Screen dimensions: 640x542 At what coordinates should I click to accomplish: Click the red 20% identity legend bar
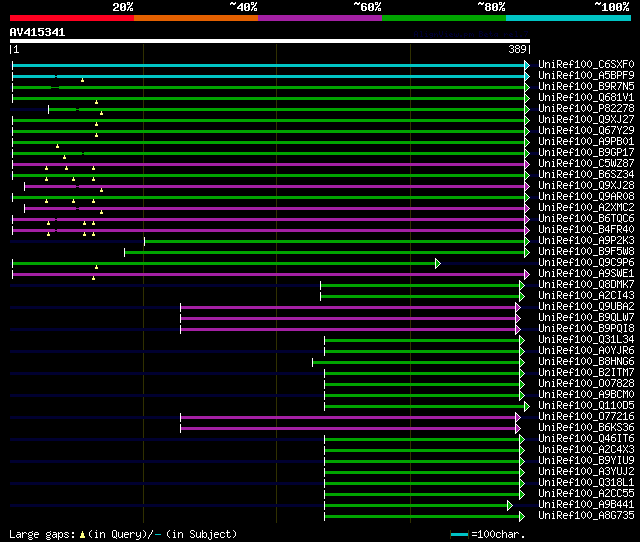[x=72, y=18]
